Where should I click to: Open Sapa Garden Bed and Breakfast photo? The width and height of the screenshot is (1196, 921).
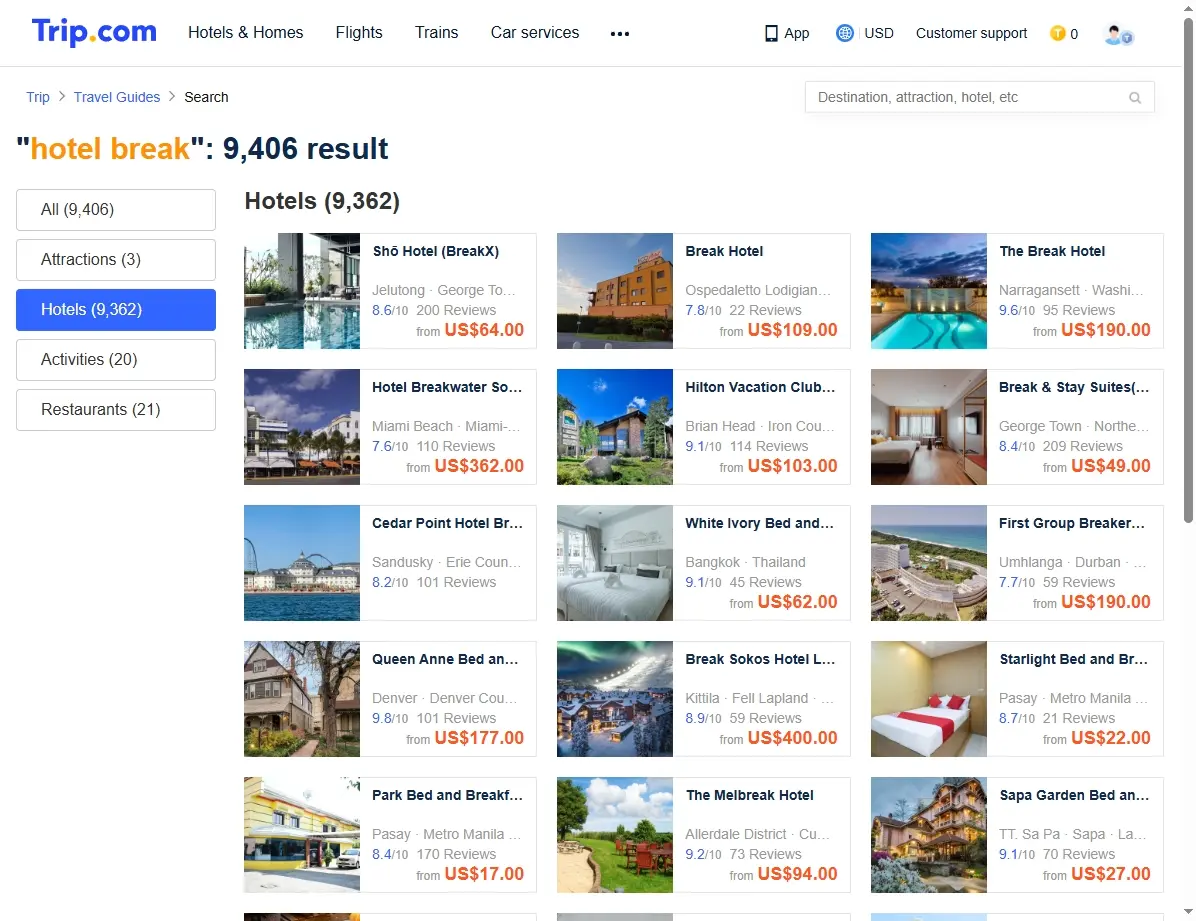pyautogui.click(x=929, y=835)
